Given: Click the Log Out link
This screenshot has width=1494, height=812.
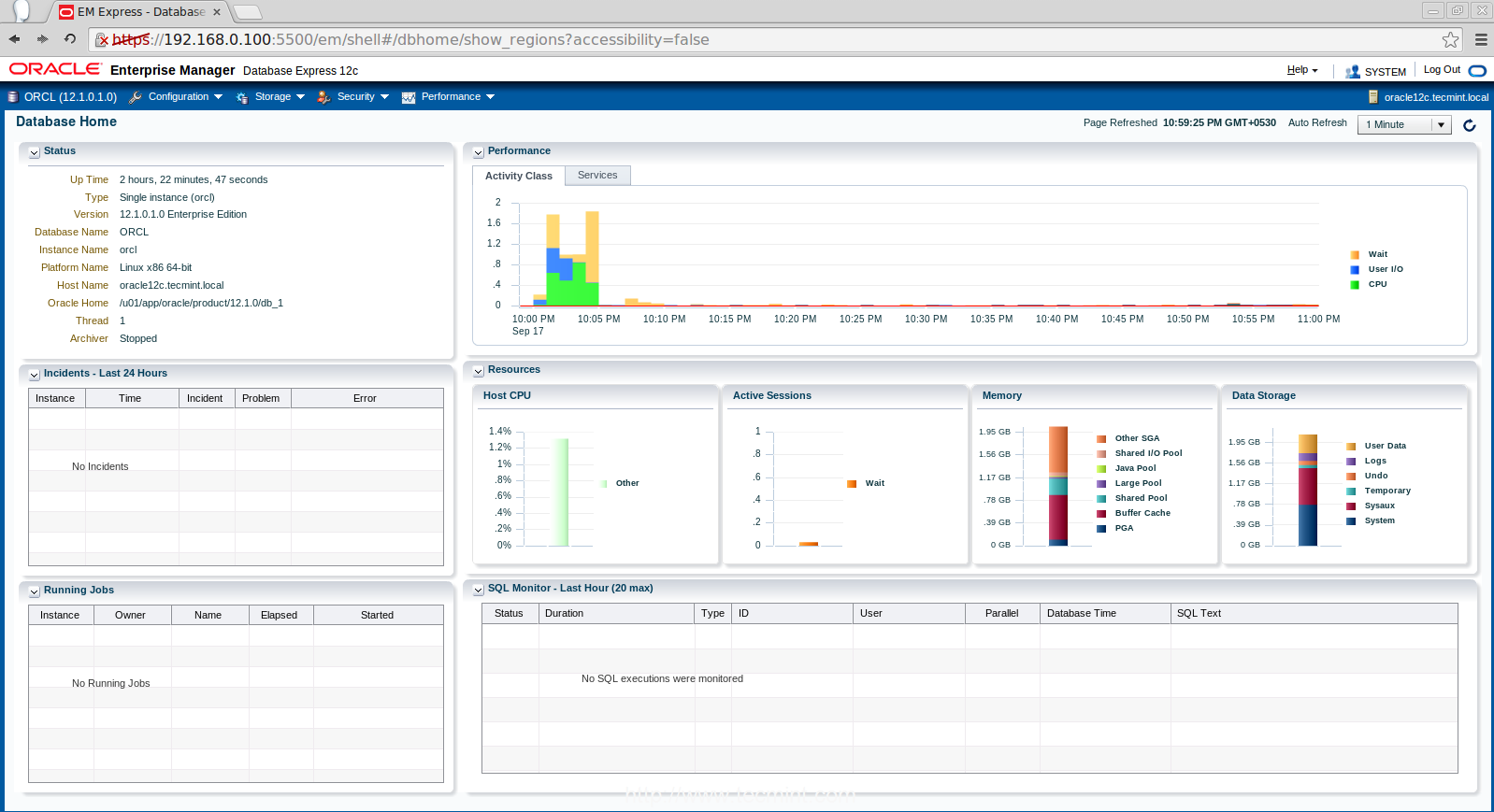Looking at the screenshot, I should coord(1441,70).
